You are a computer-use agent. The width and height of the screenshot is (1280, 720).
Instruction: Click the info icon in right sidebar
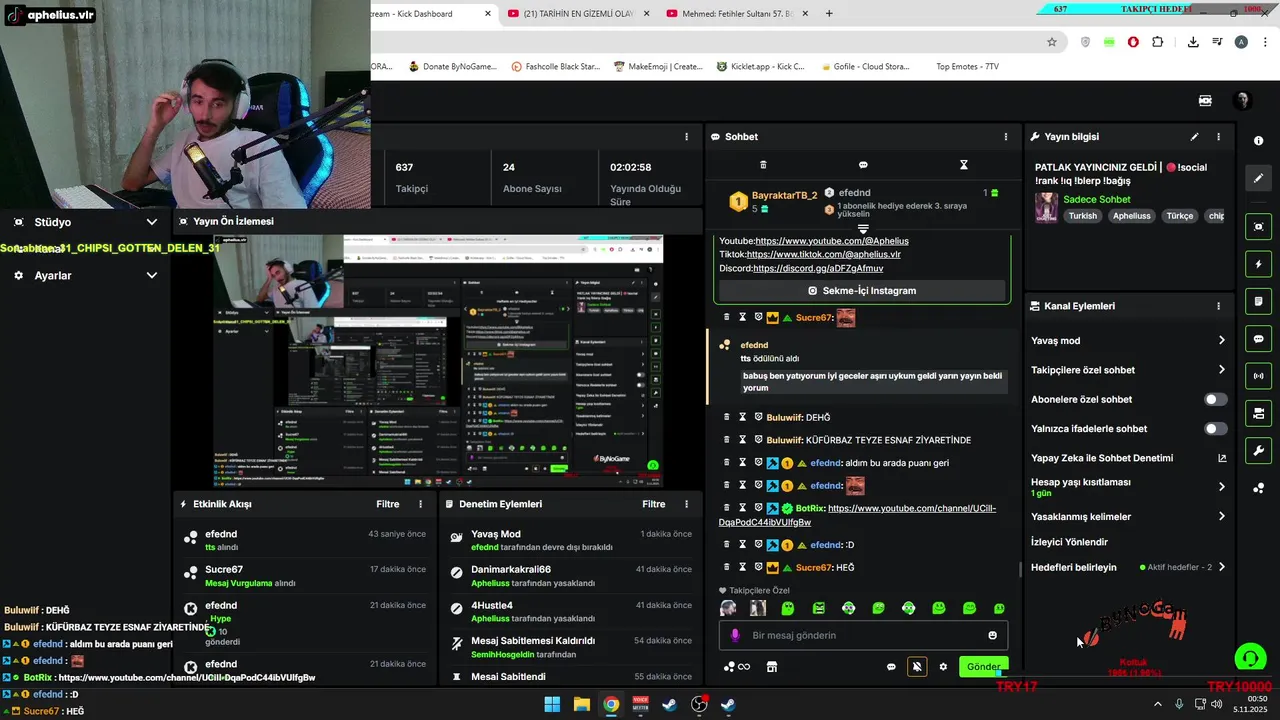tap(1259, 141)
